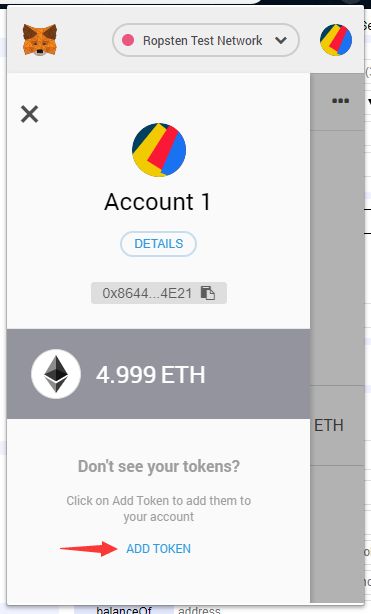The image size is (371, 614).
Task: Click the ETH label in background panel
Action: point(329,426)
